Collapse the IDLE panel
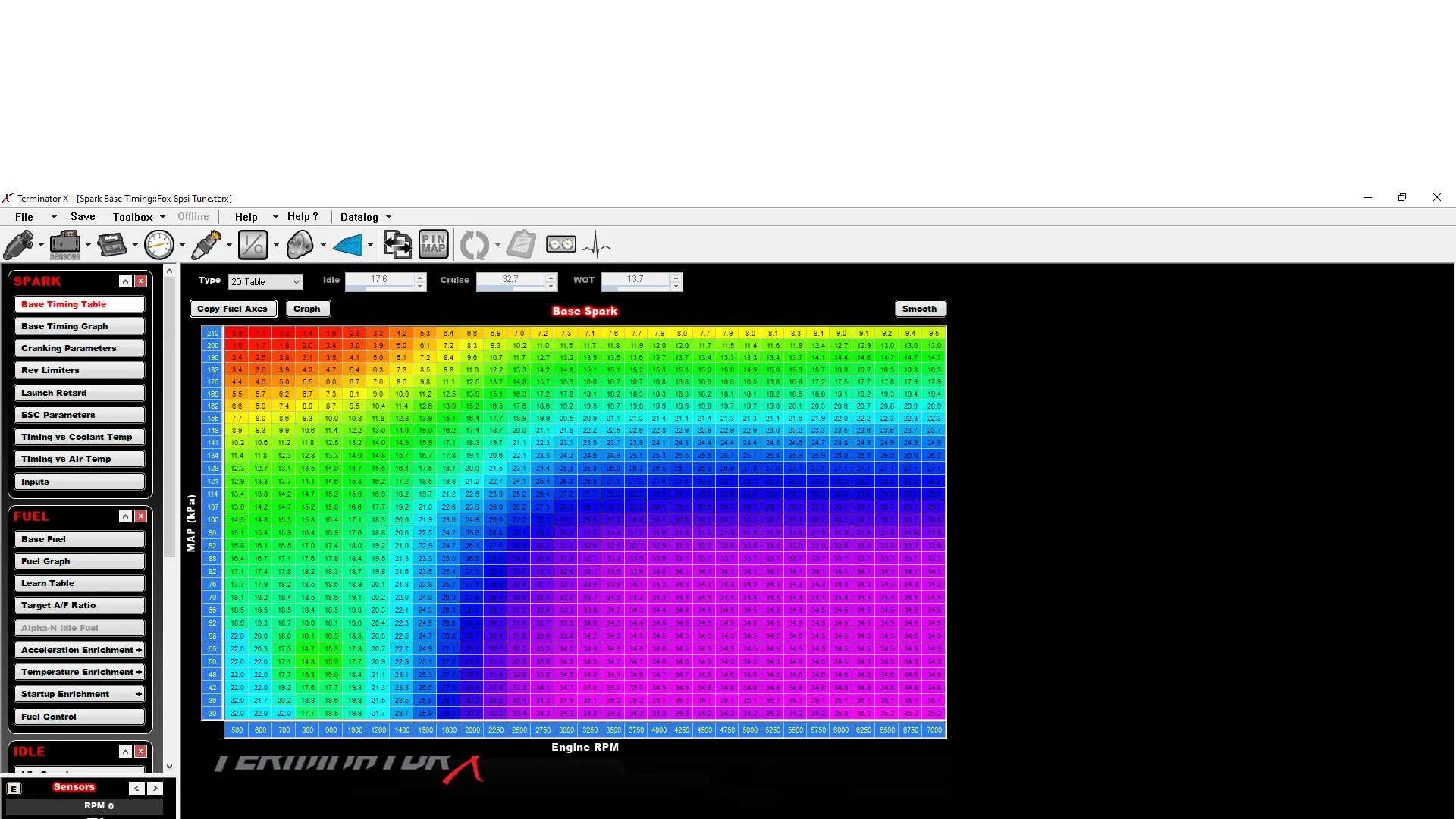 pos(126,752)
